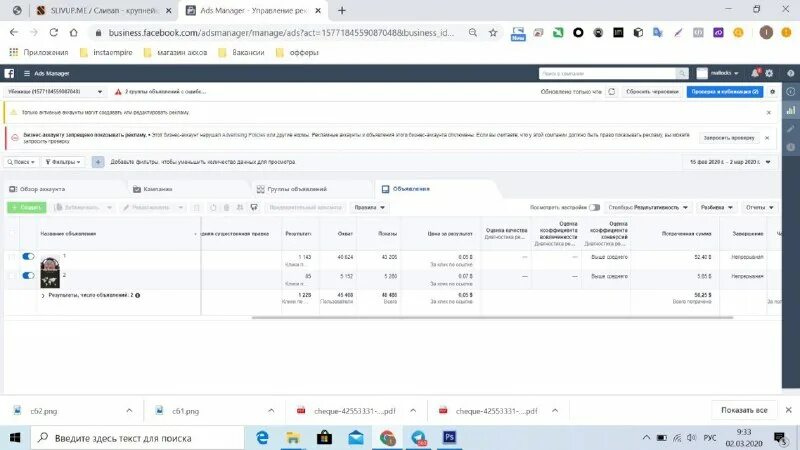800x450 pixels.
Task: Open the Столбцы: Результативность columns dropdown
Action: [x=648, y=208]
